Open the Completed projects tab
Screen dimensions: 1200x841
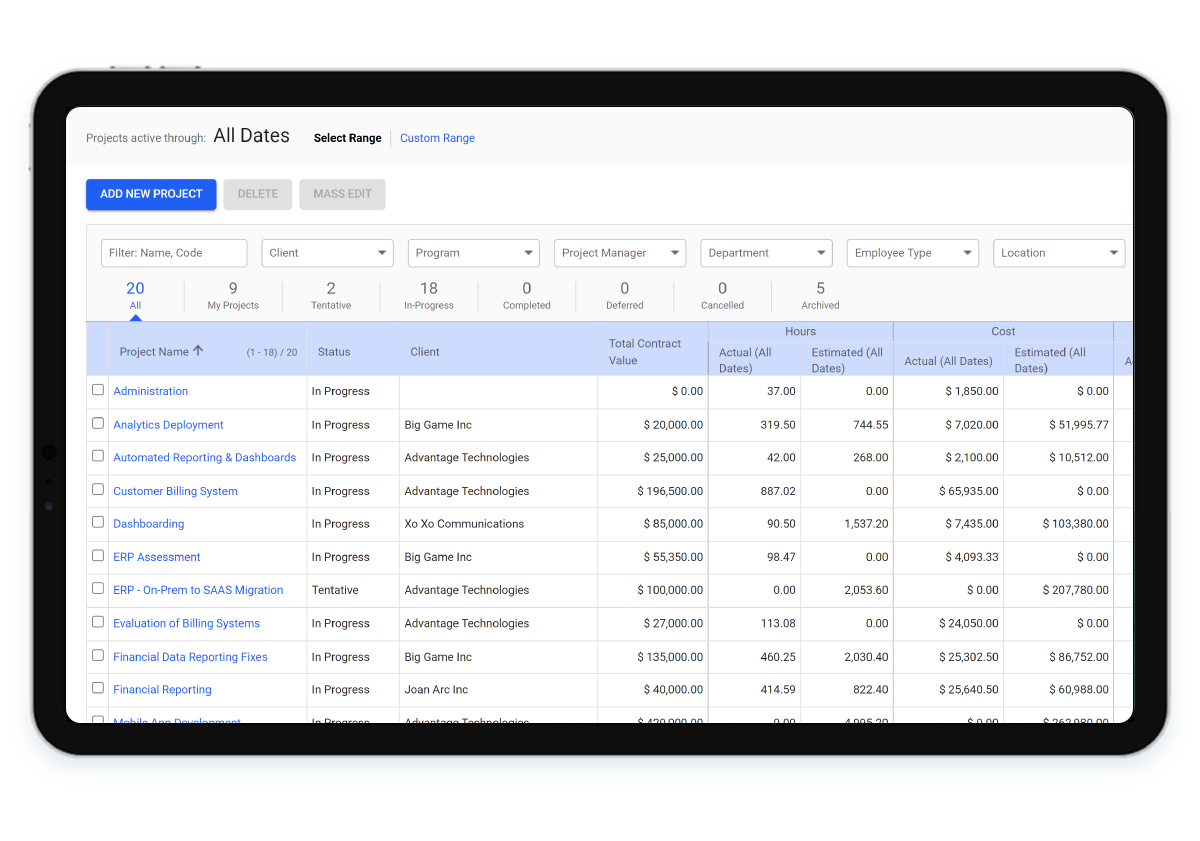click(x=527, y=296)
